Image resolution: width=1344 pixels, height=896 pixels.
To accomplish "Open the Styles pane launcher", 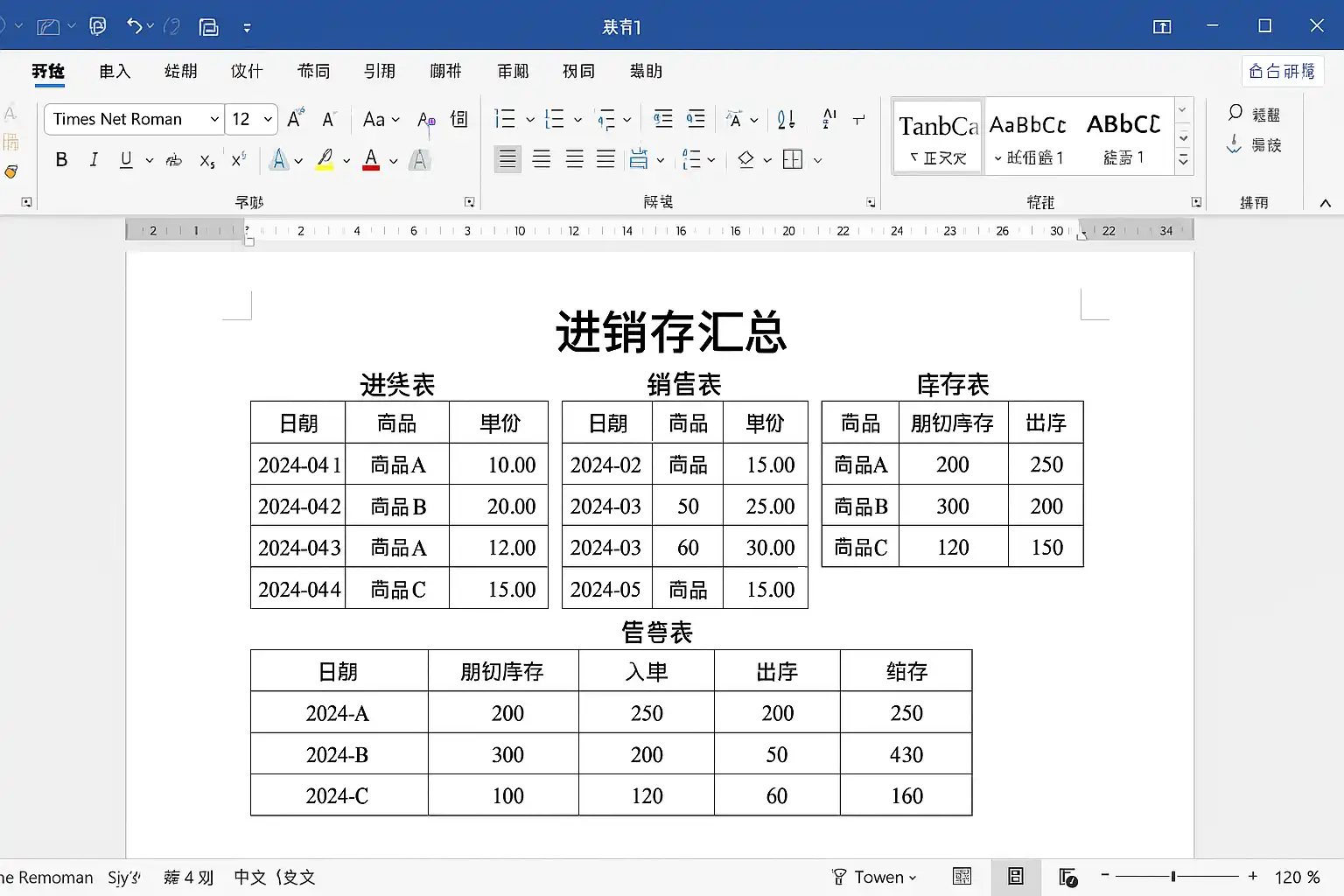I will 1196,202.
